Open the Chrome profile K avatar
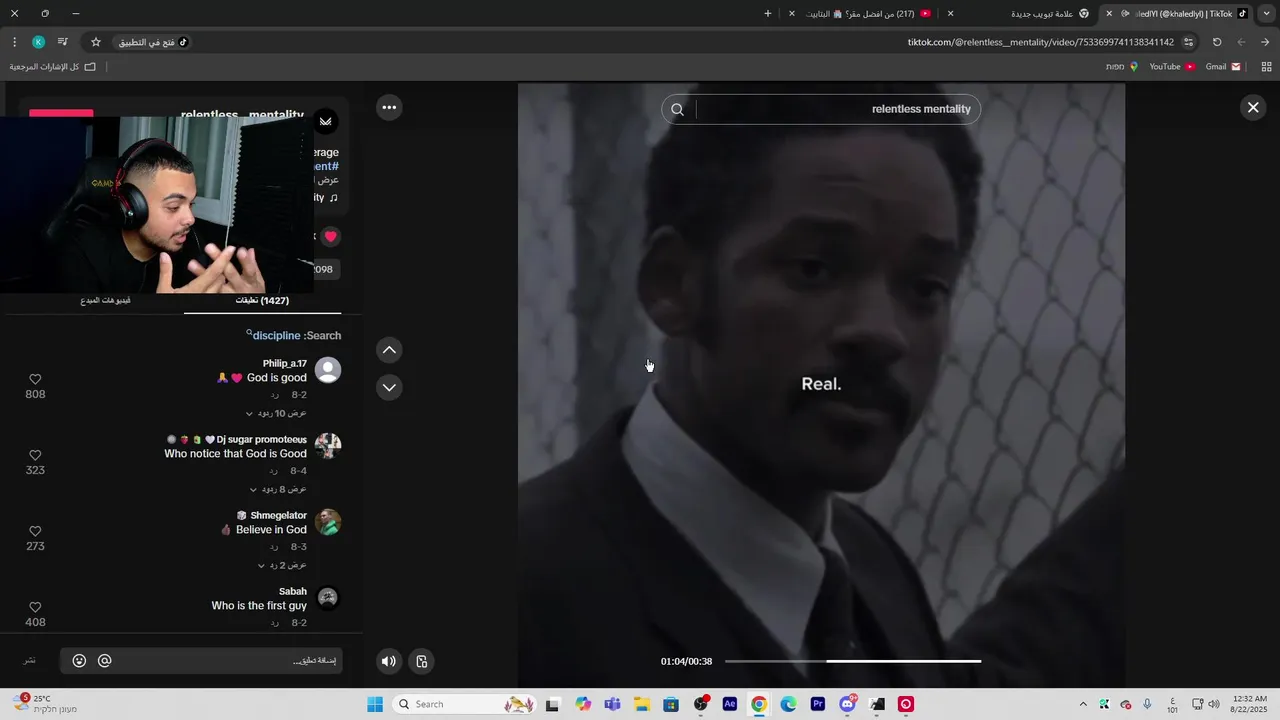 pos(38,42)
